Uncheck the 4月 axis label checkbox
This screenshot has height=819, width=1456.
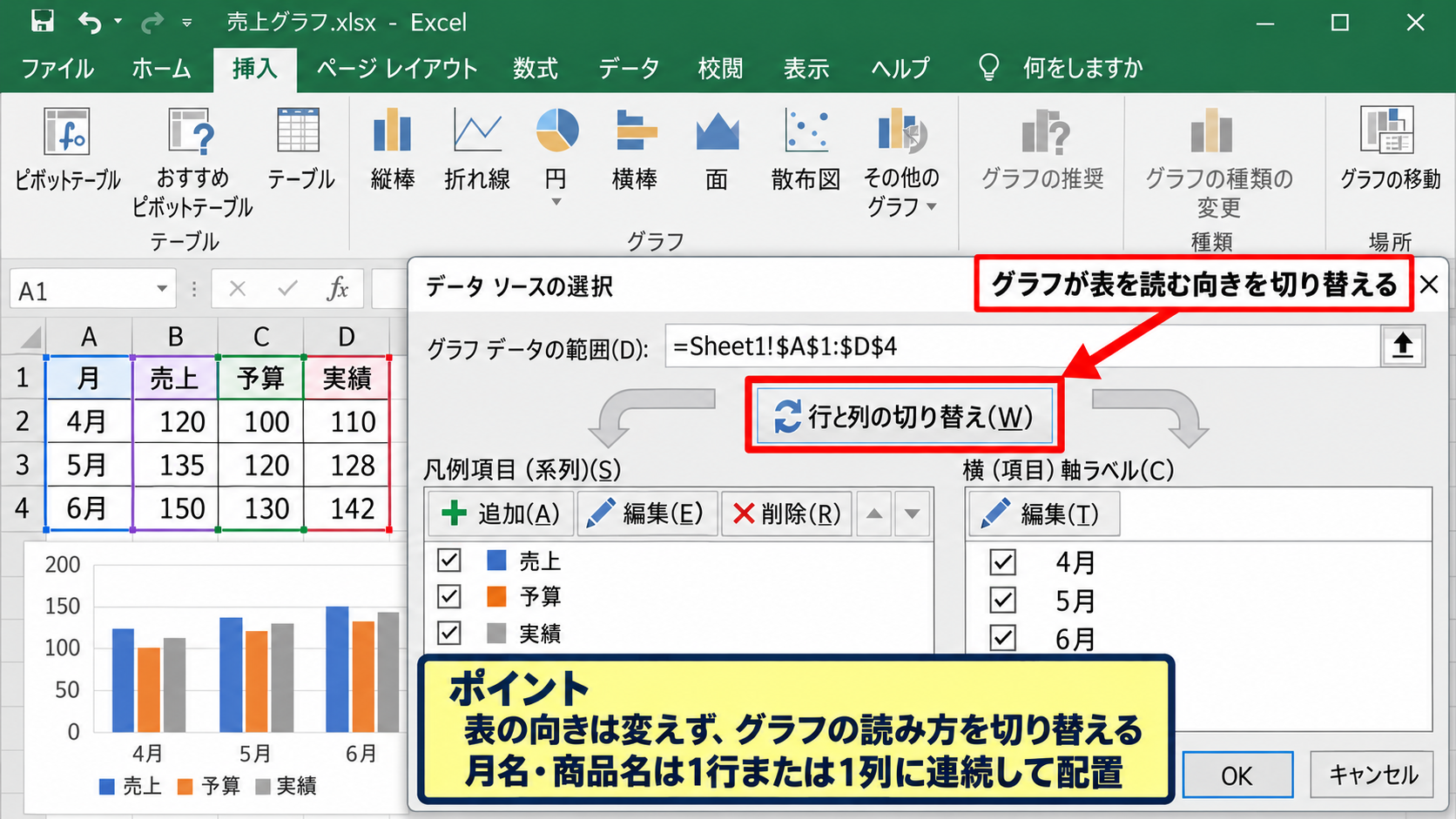(1003, 562)
